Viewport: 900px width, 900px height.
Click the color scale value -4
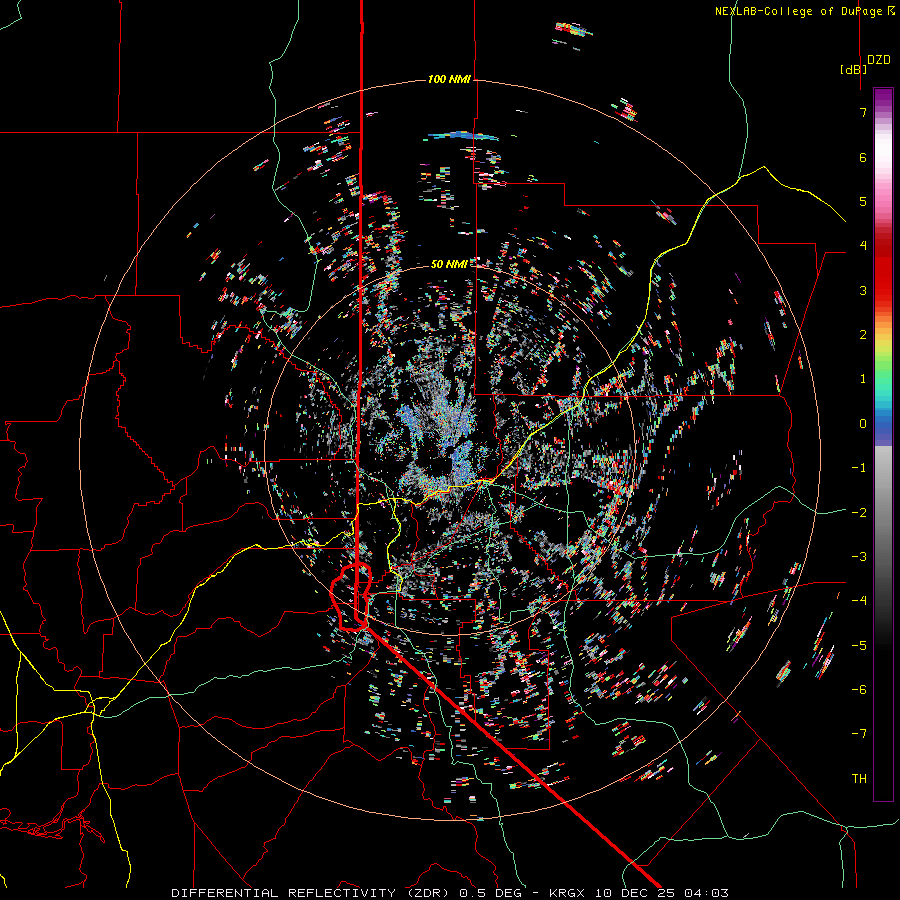(859, 600)
